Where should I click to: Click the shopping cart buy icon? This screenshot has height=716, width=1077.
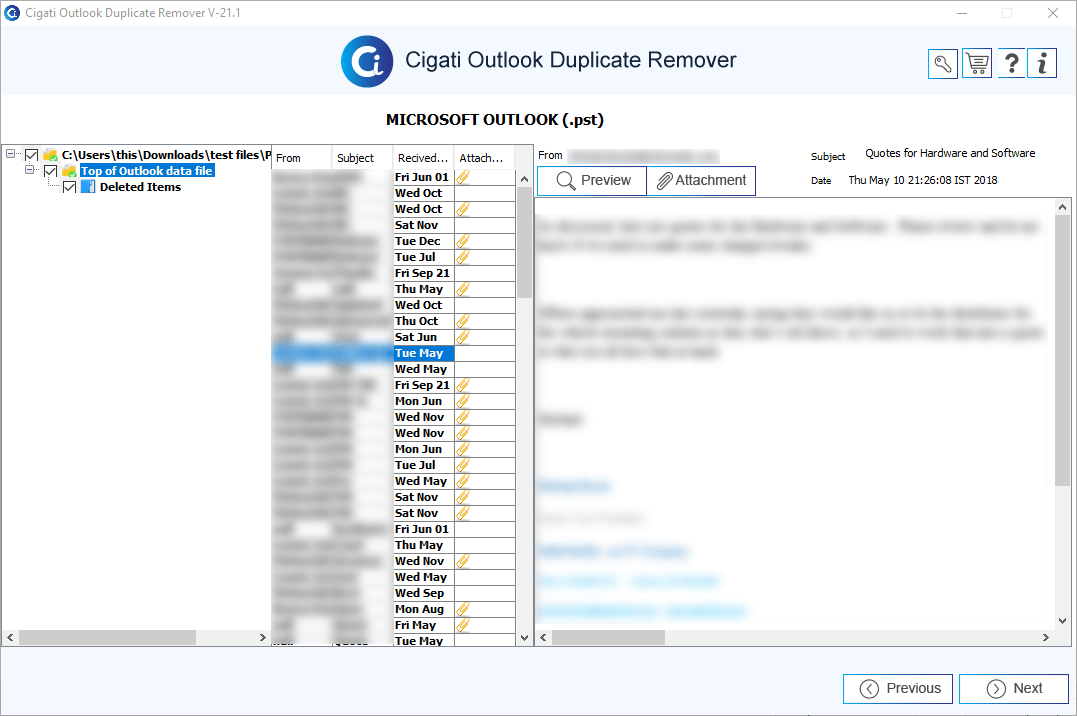click(977, 64)
